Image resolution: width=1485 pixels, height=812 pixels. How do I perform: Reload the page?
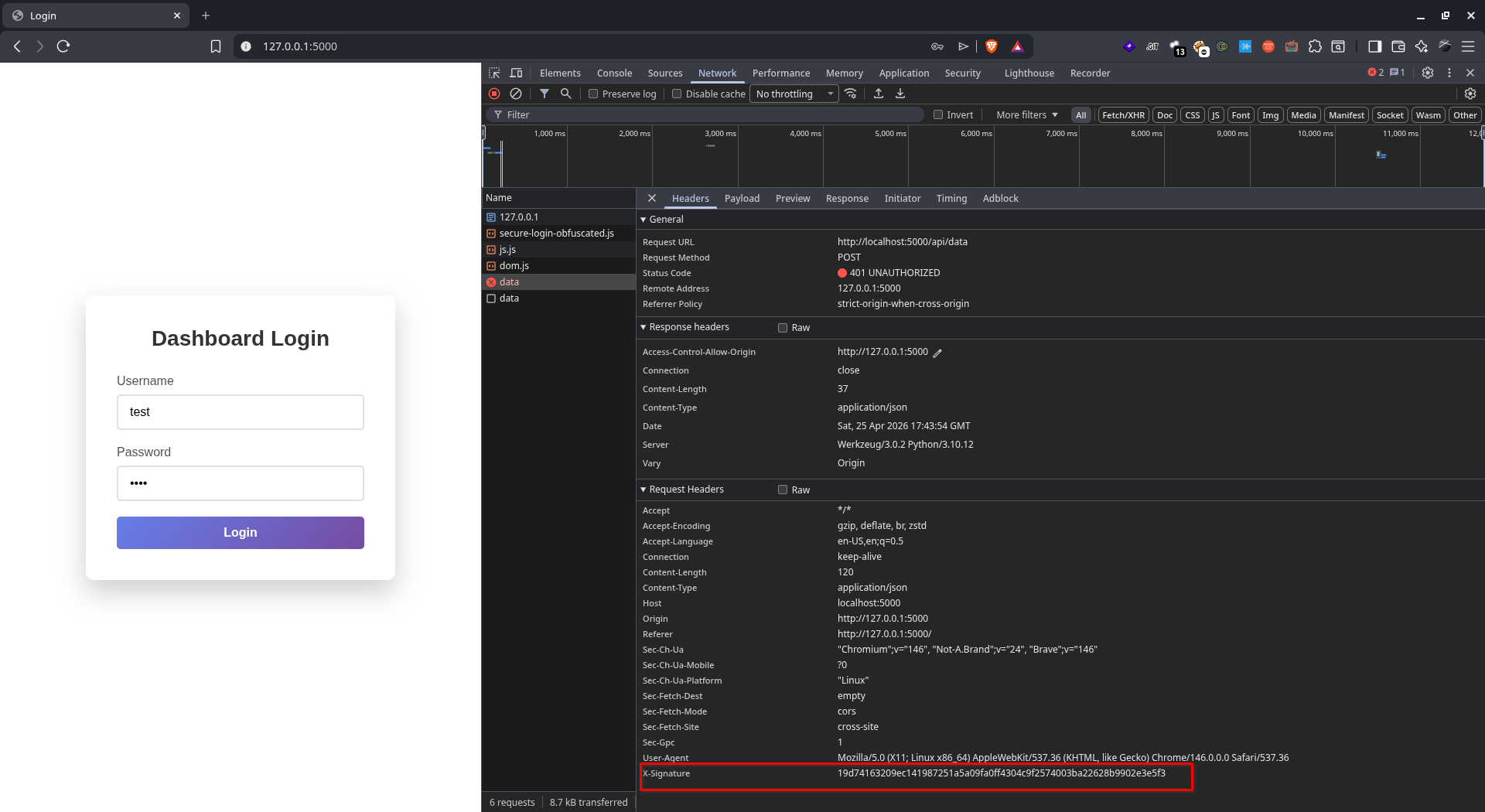[63, 46]
